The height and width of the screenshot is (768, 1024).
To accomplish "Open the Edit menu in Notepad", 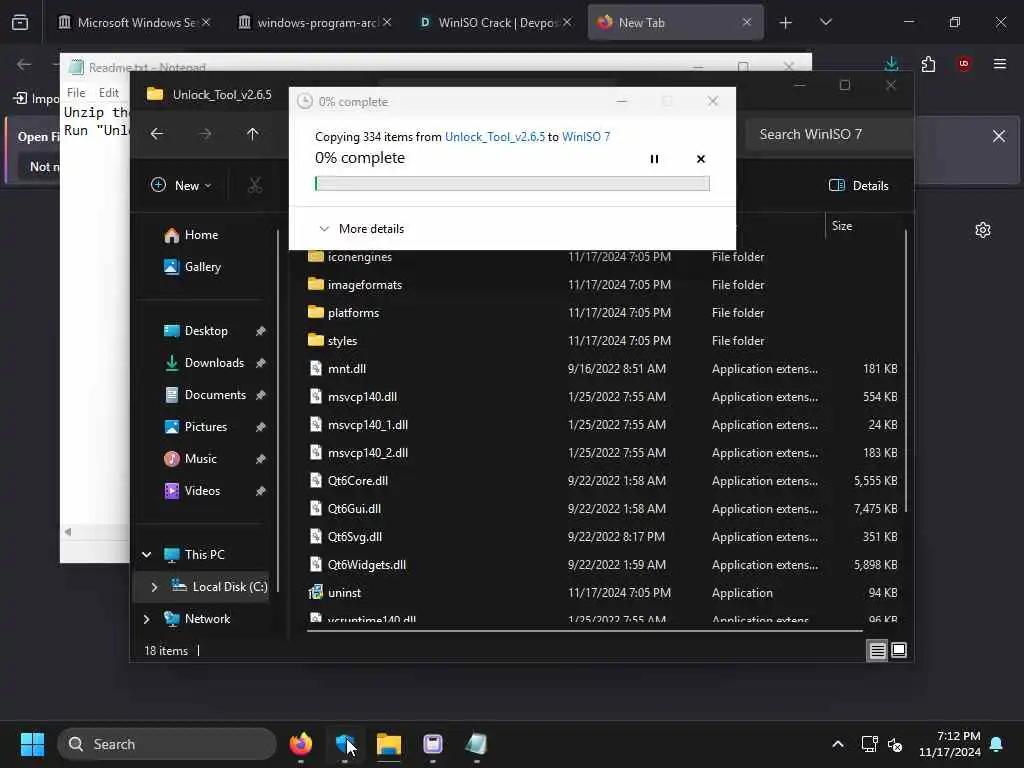I will [x=108, y=93].
